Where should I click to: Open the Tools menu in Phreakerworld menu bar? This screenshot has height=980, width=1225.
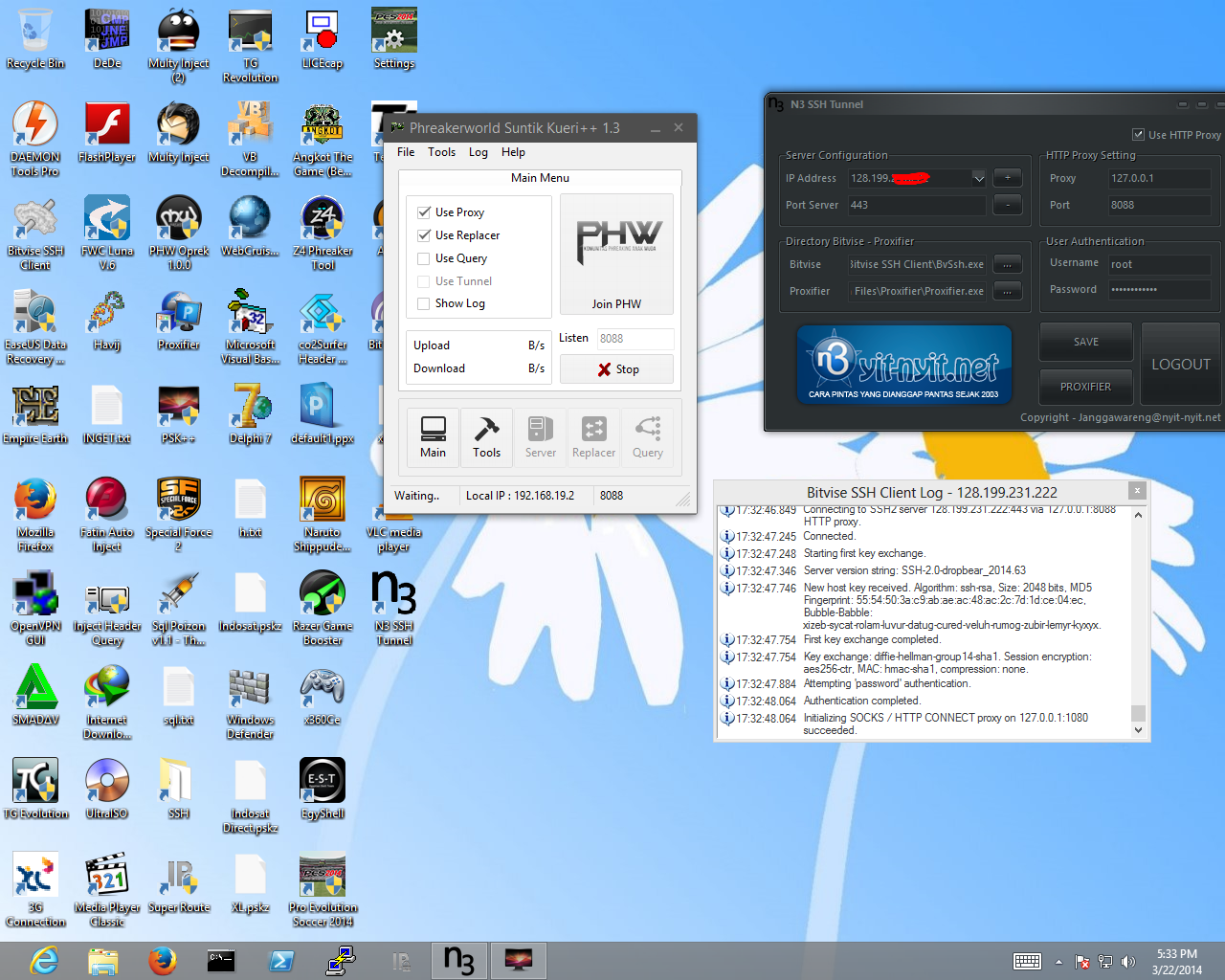[x=441, y=152]
